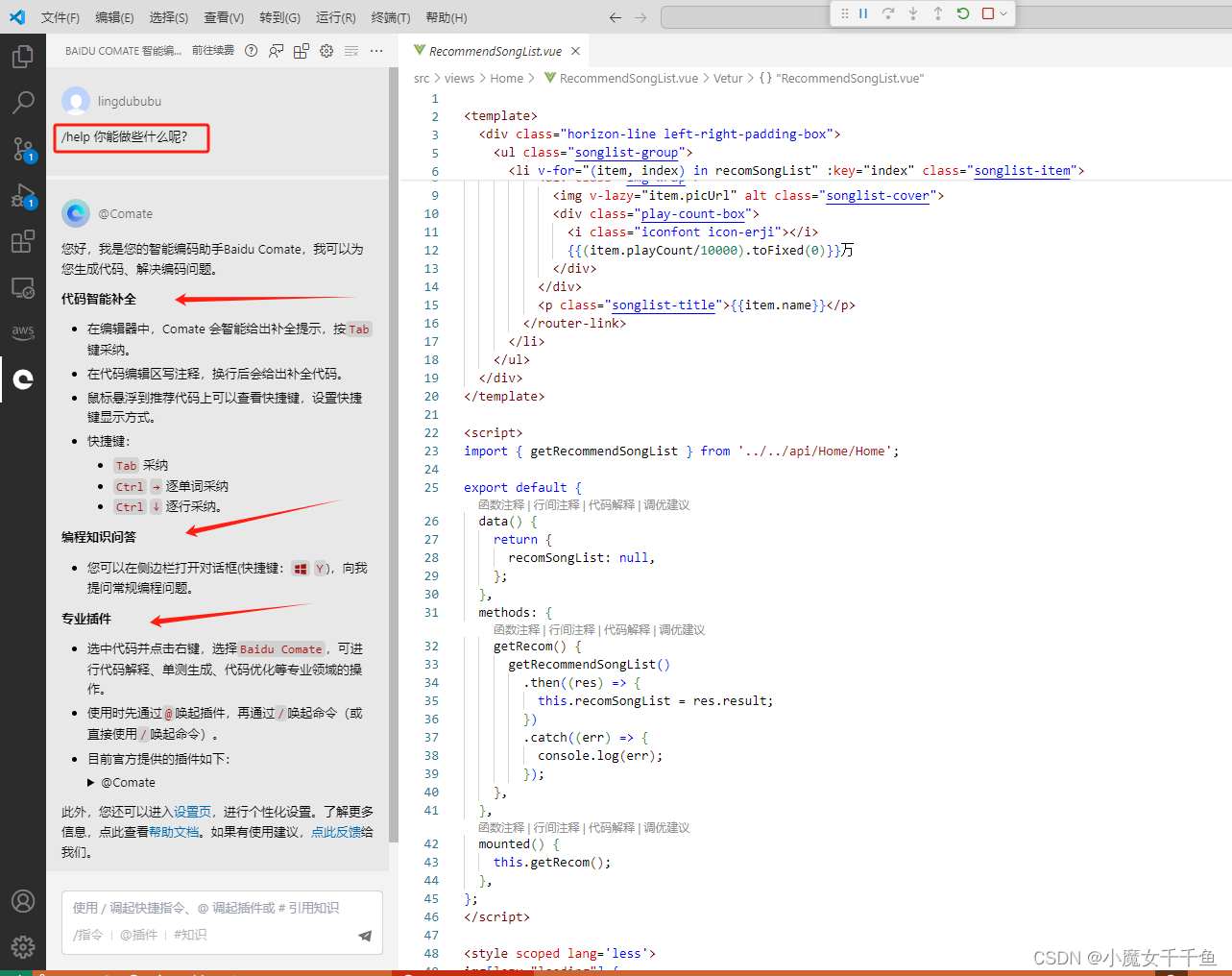Send the message in Comate chat
Image resolution: width=1232 pixels, height=976 pixels.
click(365, 936)
